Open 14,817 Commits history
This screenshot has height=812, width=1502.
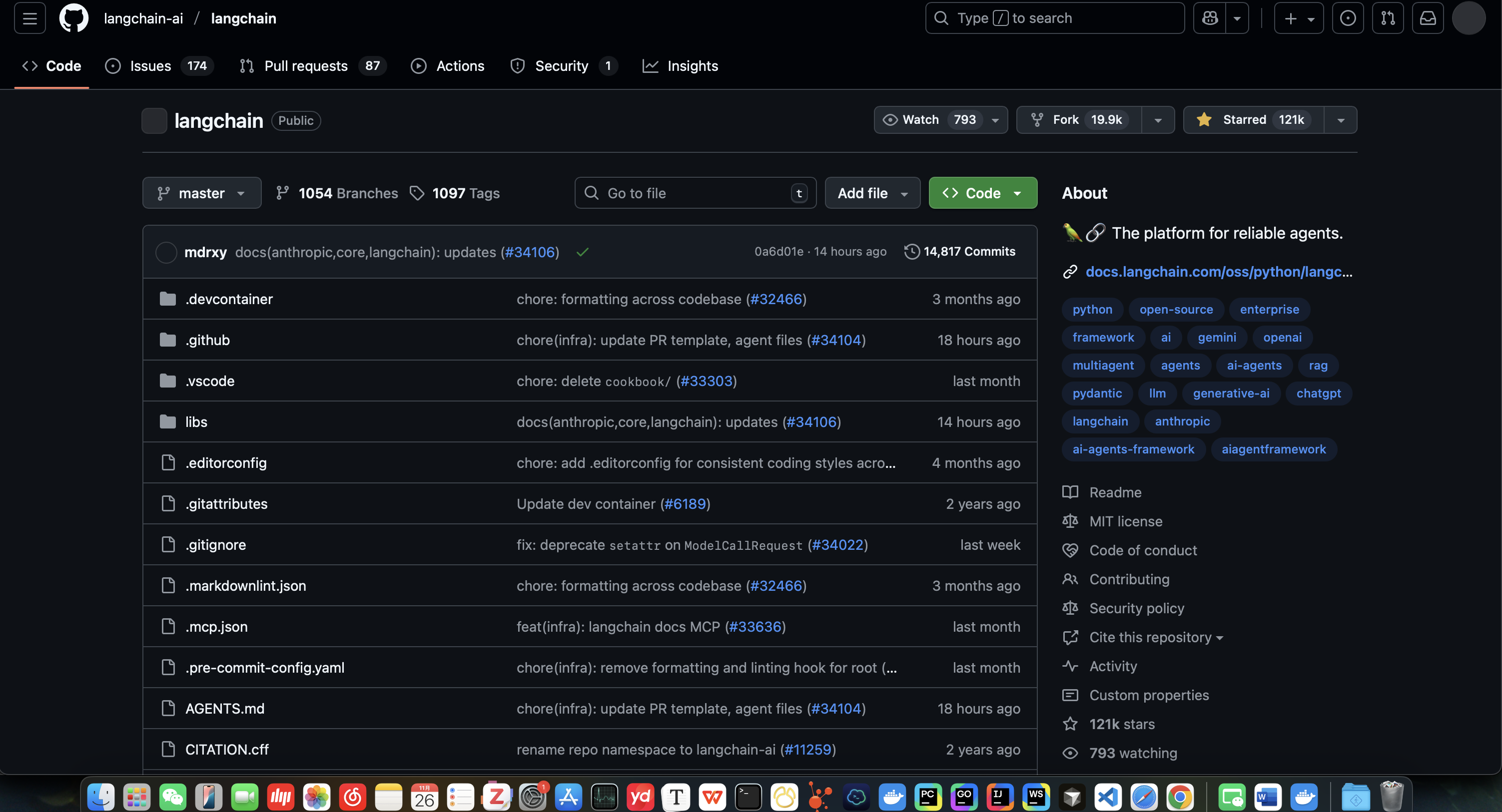(x=960, y=251)
